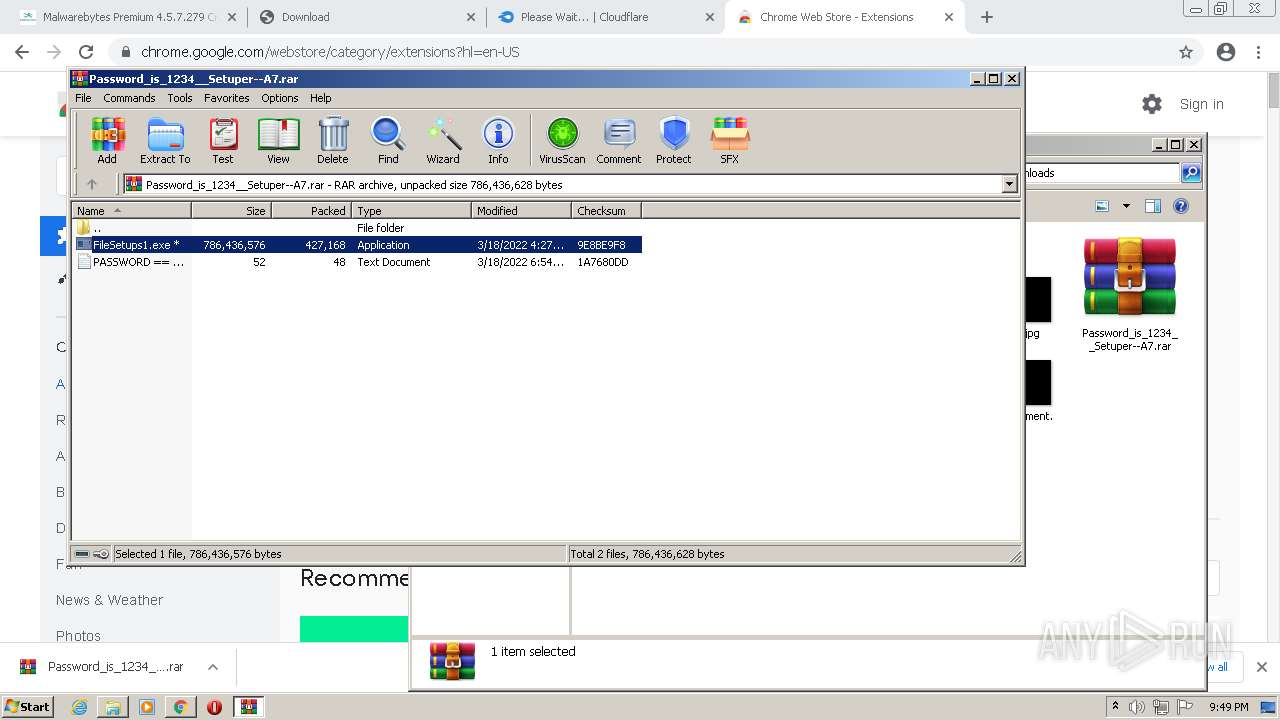This screenshot has height=720, width=1280.
Task: Switch to the Download tab
Action: point(366,17)
